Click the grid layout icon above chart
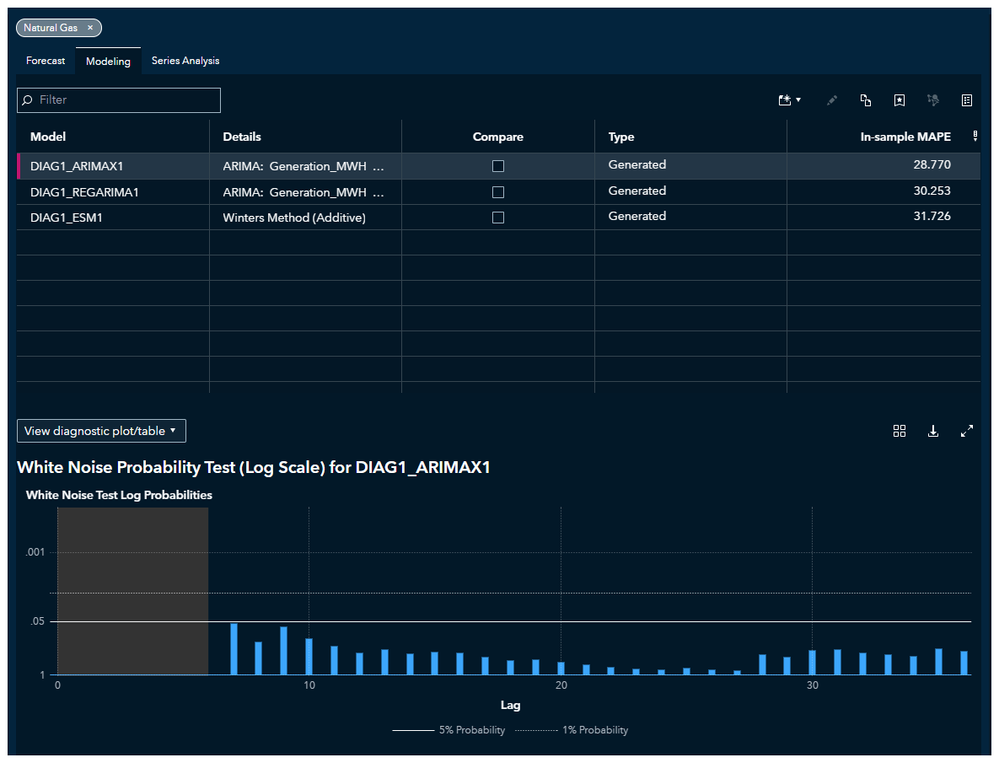The height and width of the screenshot is (763, 999). tap(899, 431)
